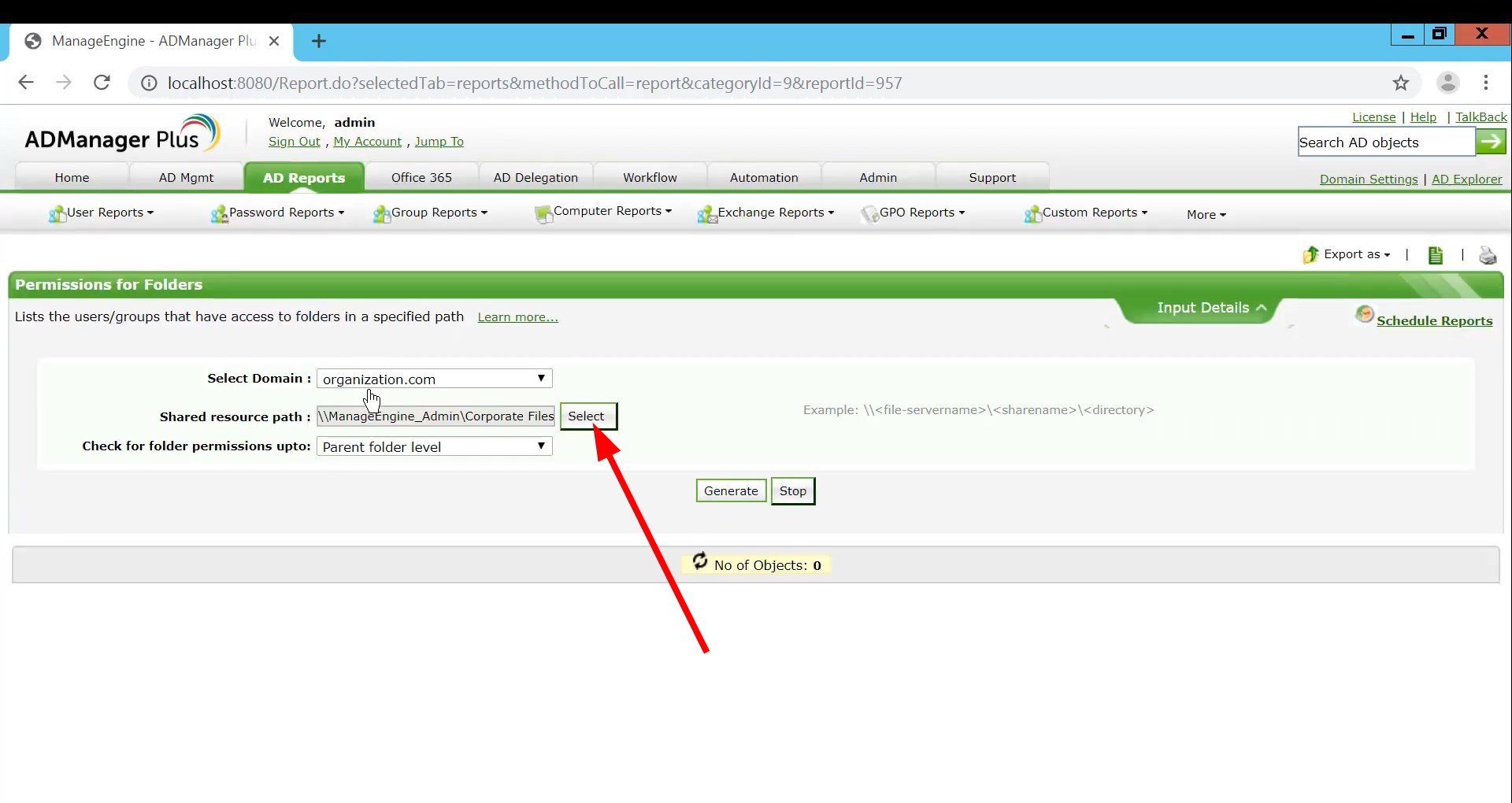Viewport: 1512px width, 803px height.
Task: Open the GPO Reports dropdown
Action: click(922, 213)
